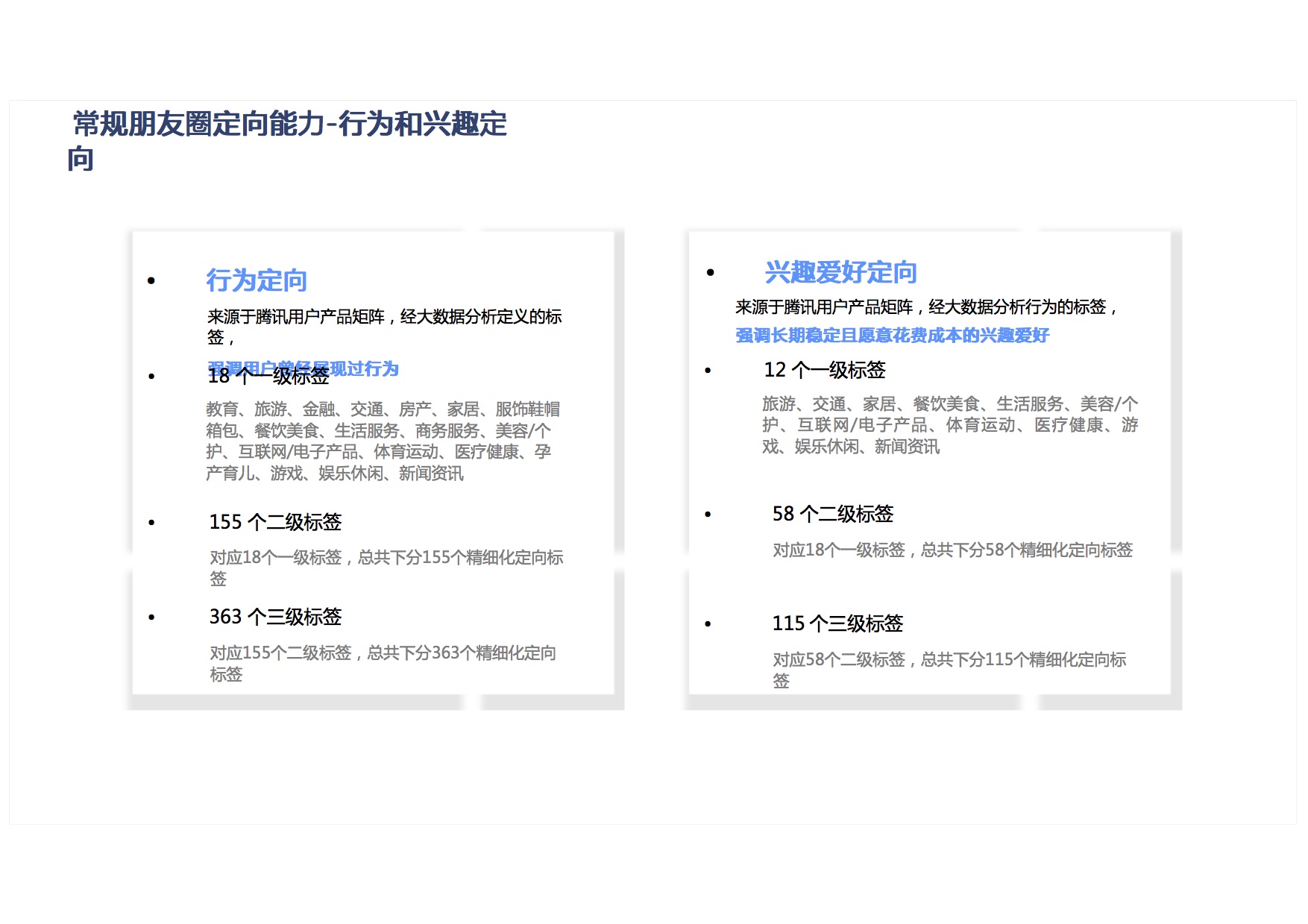Click the text 总共下分155个精细化定向标签
The width and height of the screenshot is (1308, 924).
[386, 567]
